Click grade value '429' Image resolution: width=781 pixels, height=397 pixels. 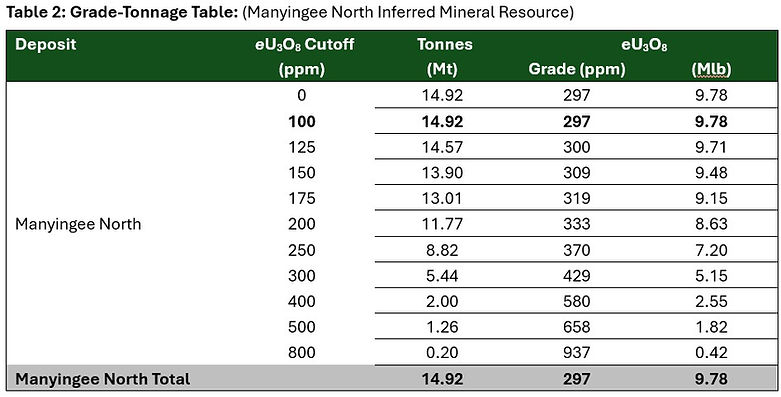pos(577,276)
